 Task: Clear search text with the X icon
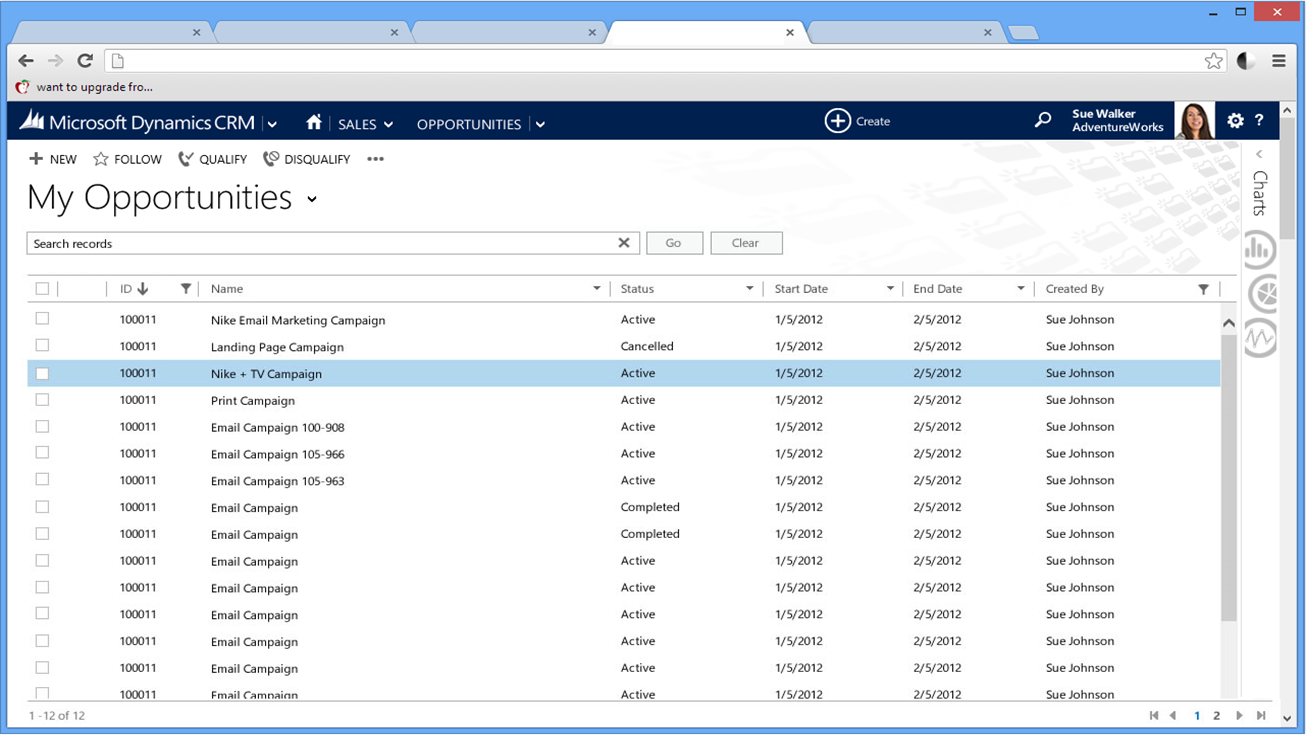point(624,243)
